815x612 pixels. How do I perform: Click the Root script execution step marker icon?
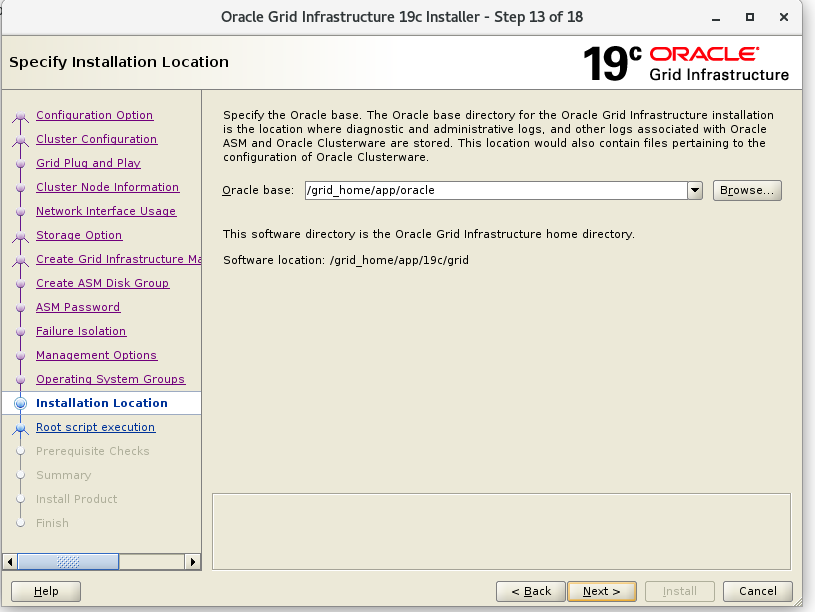20,428
